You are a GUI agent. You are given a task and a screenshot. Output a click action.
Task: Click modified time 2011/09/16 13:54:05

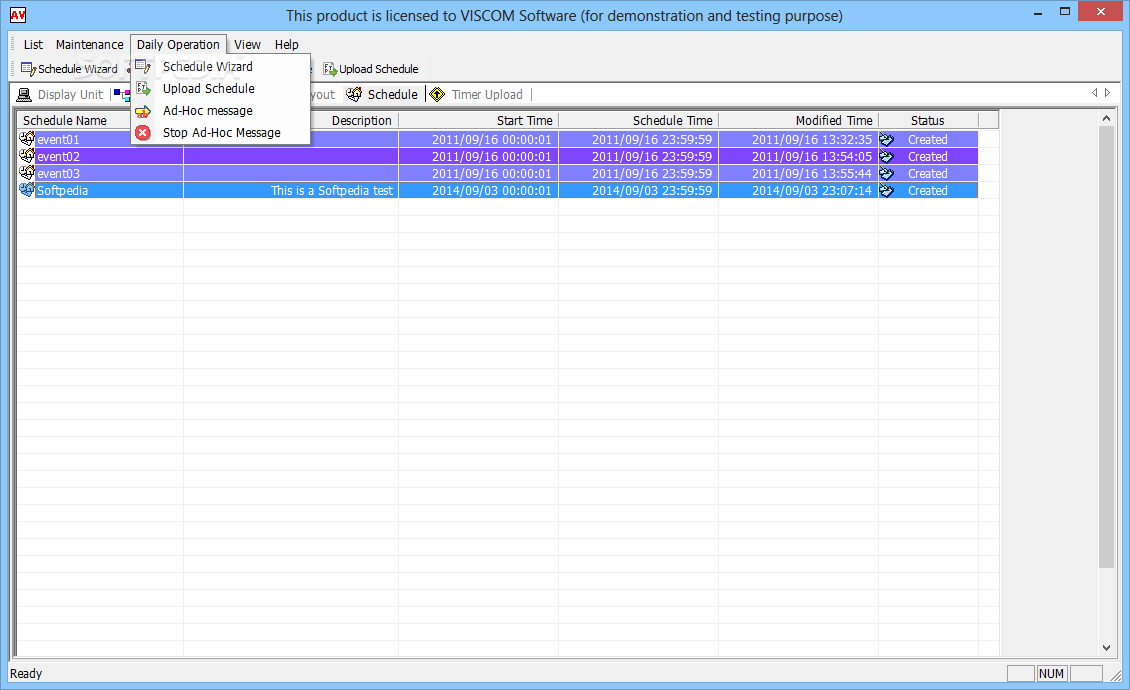pyautogui.click(x=811, y=156)
